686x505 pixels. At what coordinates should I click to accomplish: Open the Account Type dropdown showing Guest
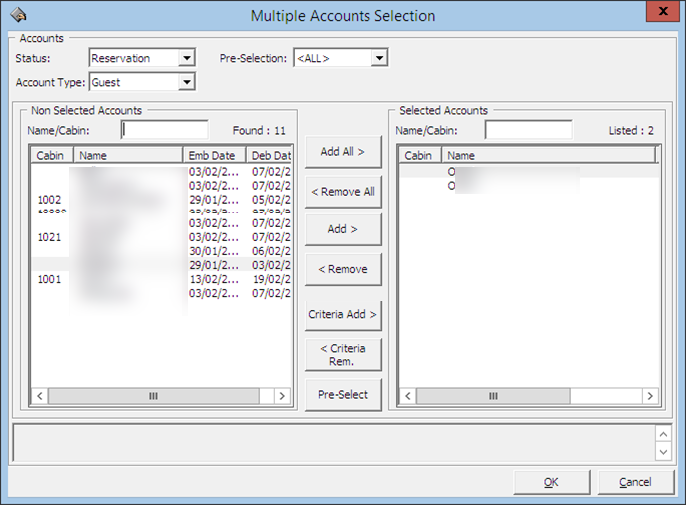142,82
